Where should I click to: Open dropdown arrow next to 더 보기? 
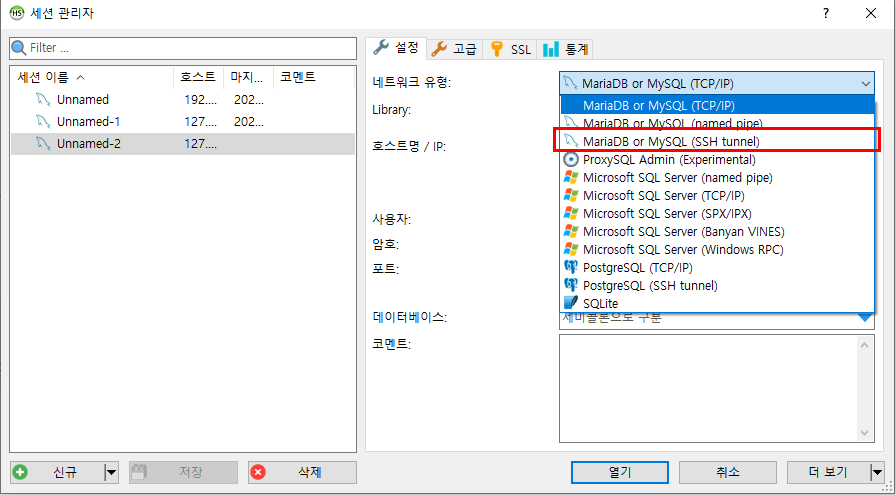click(x=877, y=472)
